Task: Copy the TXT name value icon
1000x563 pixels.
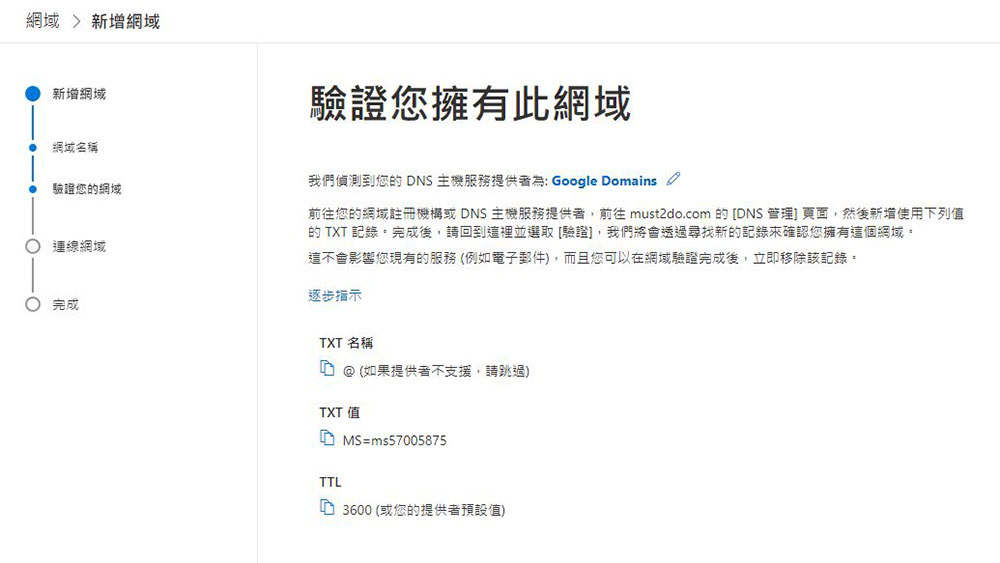Action: [x=327, y=369]
